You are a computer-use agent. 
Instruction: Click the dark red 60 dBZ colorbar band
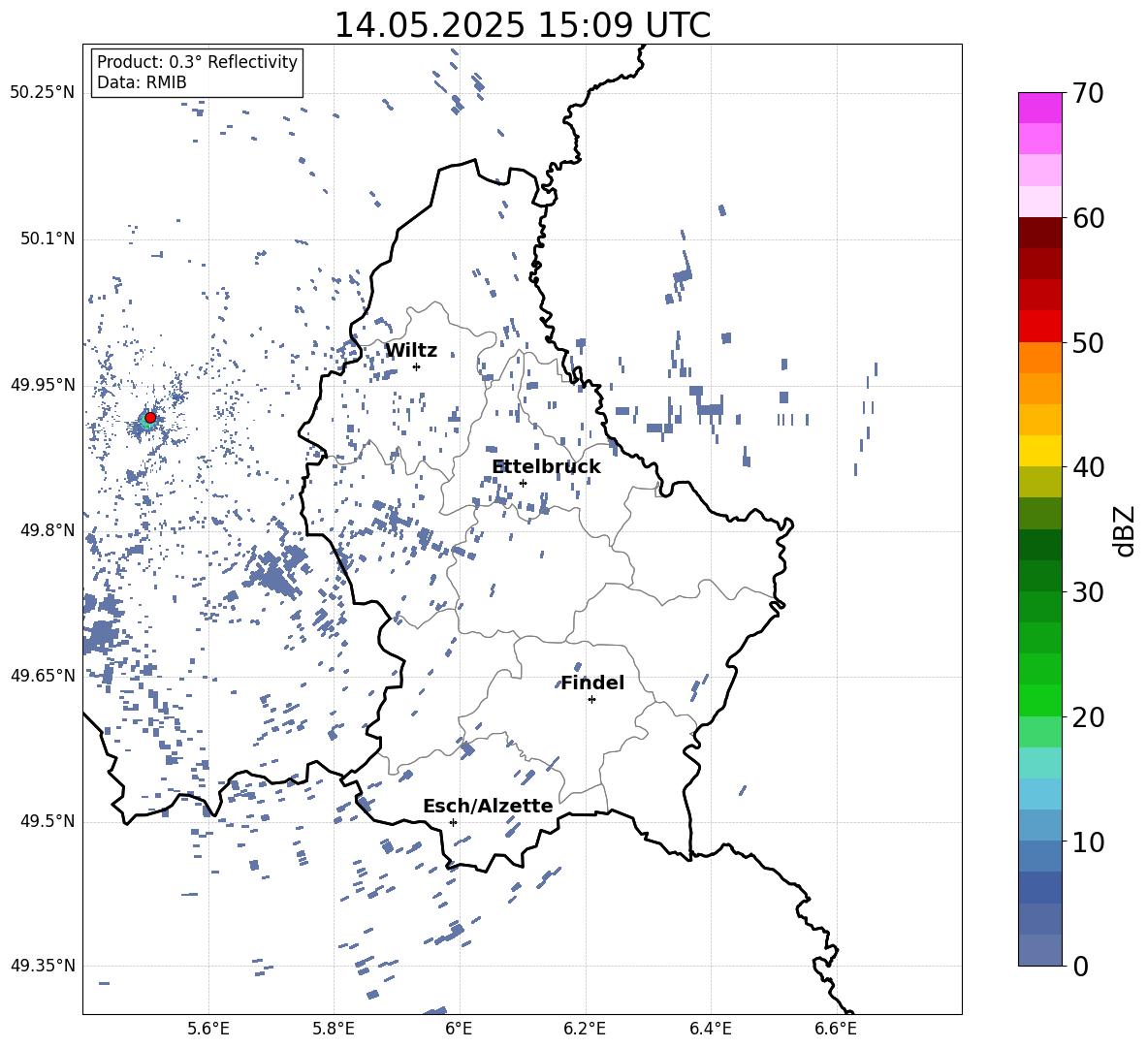click(1040, 233)
